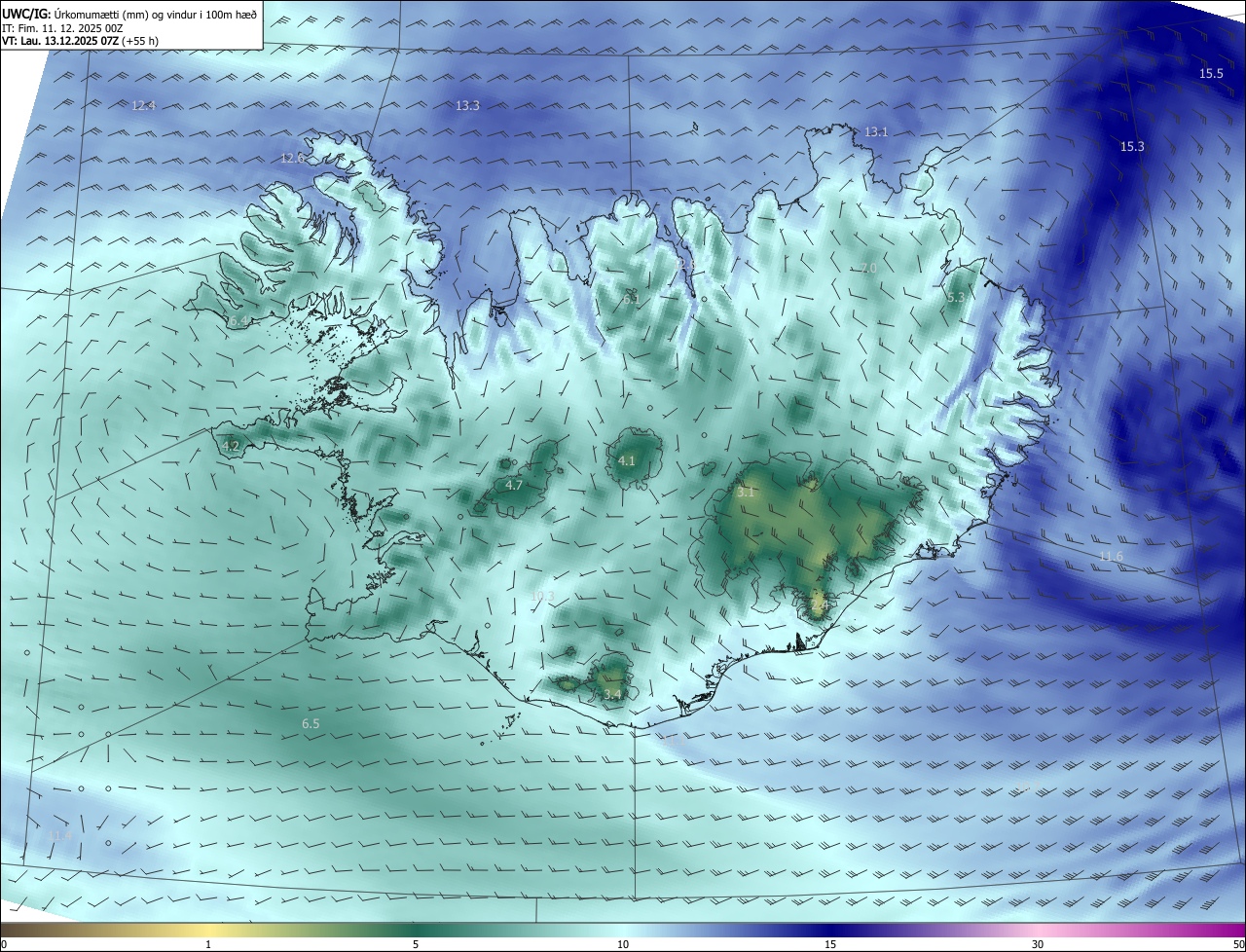
Task: Click the 6.1 value in north Iceland
Action: pos(631,301)
